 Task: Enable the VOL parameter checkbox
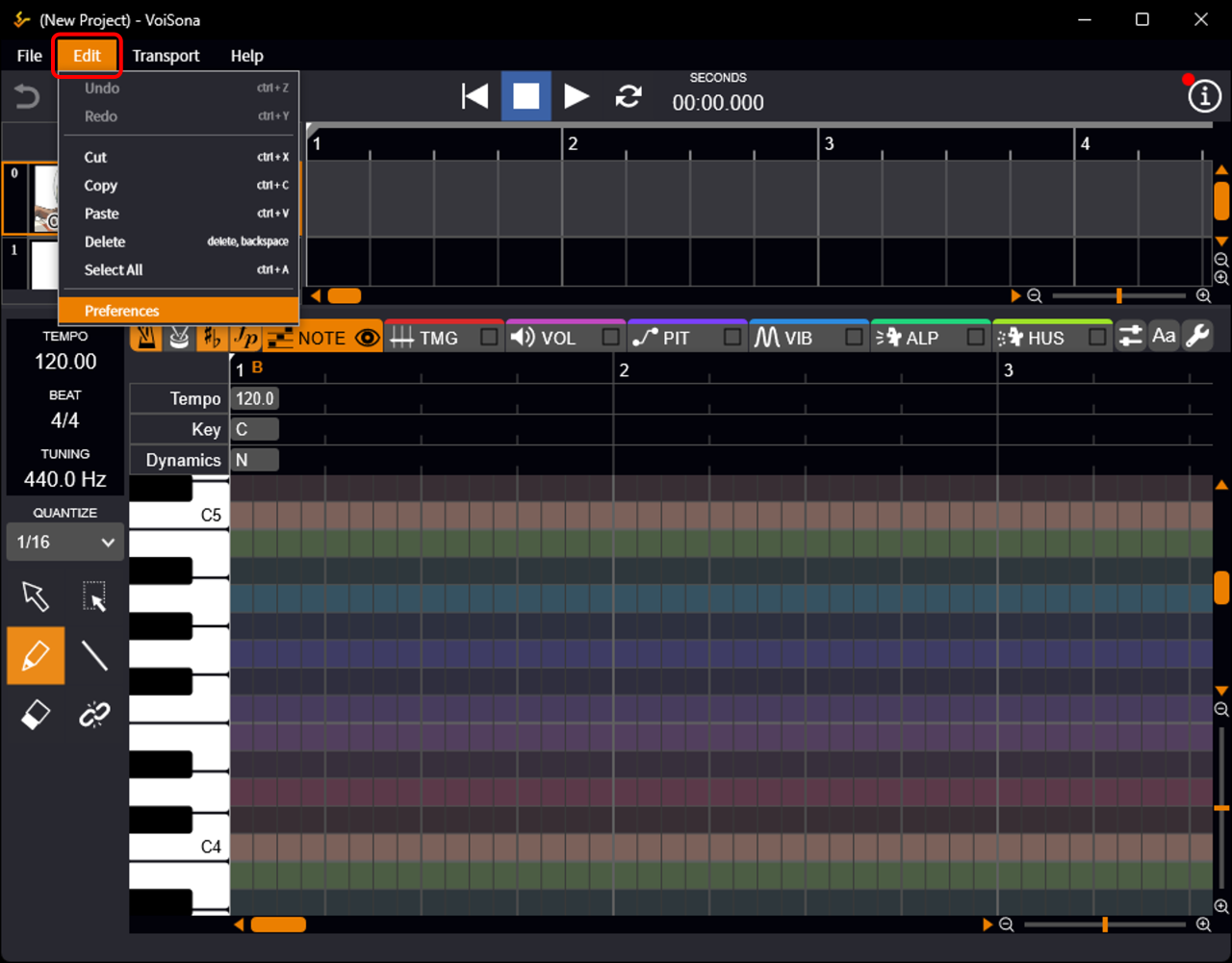(x=610, y=338)
